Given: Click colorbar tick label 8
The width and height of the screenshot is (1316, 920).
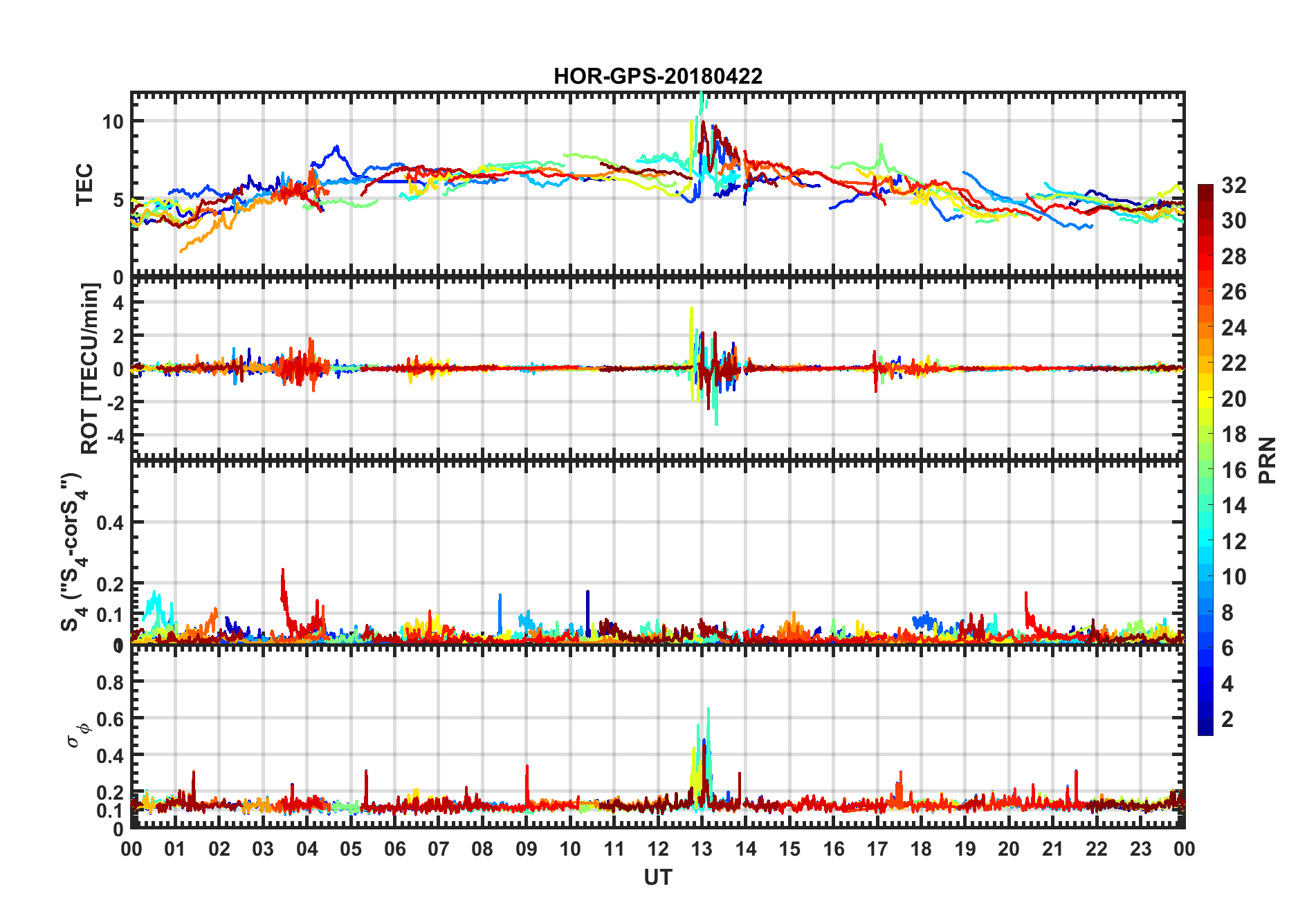Looking at the screenshot, I should 1227,613.
